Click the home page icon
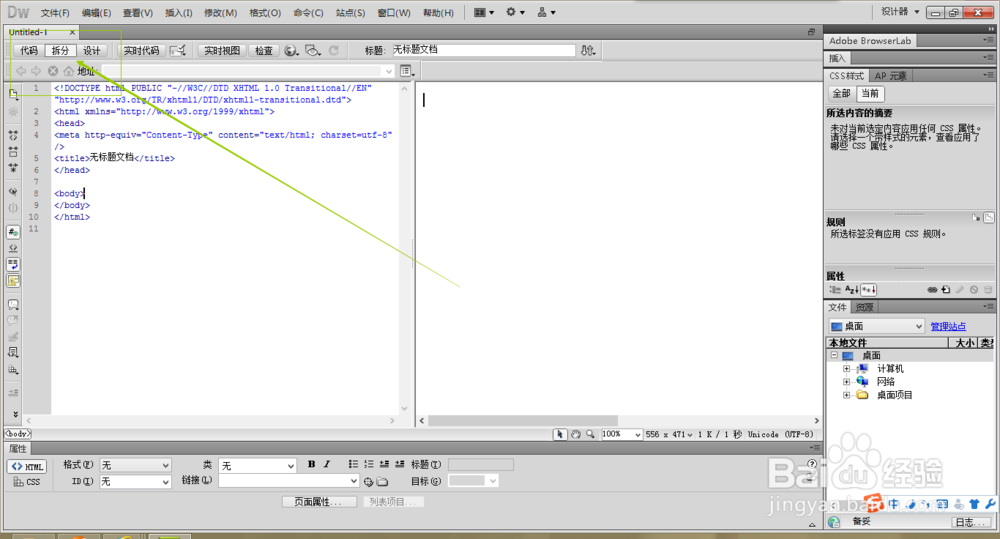Screen dimensions: 1000x539 coord(68,71)
